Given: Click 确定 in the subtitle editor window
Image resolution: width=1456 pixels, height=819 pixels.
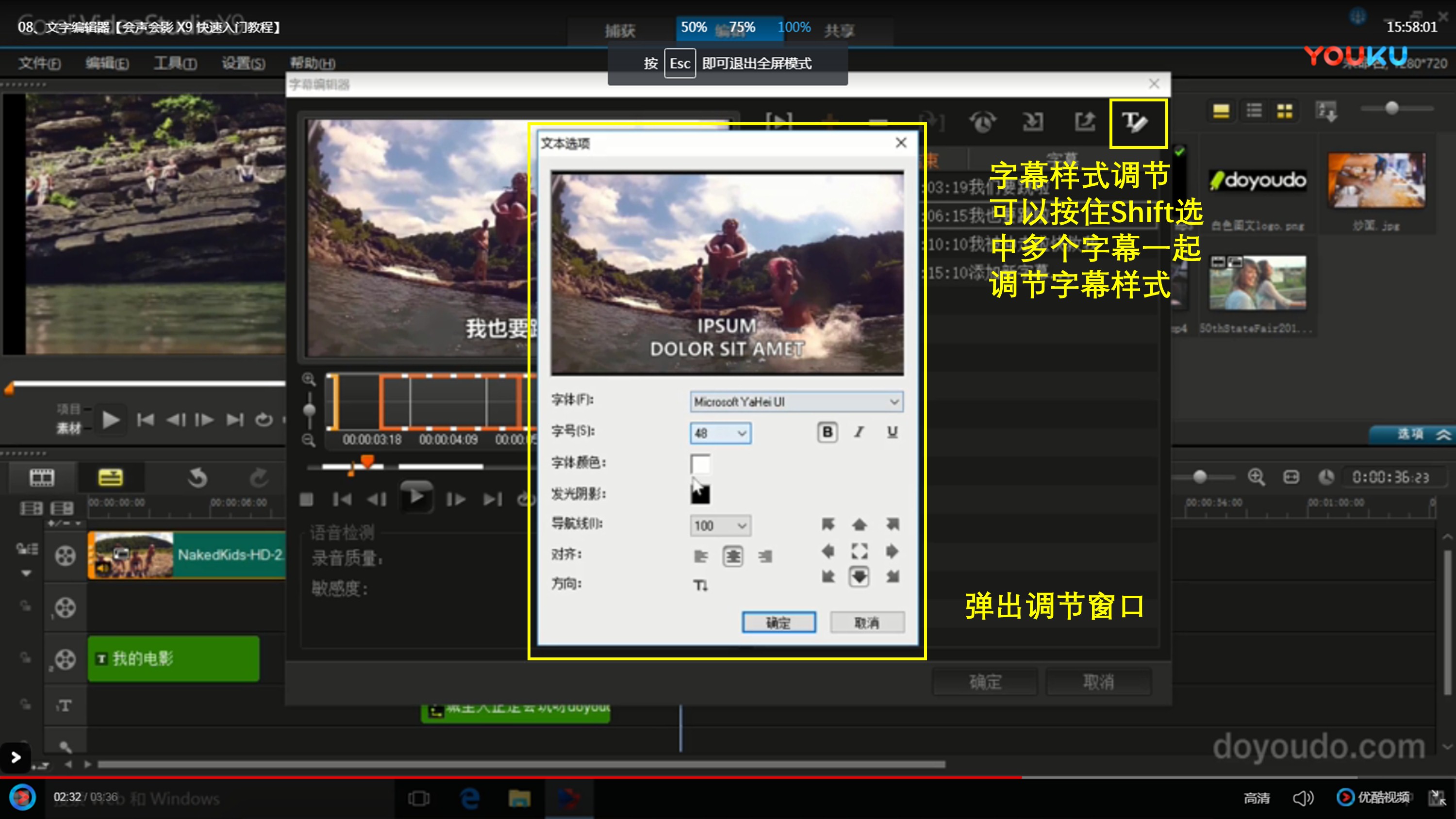Looking at the screenshot, I should coord(985,682).
